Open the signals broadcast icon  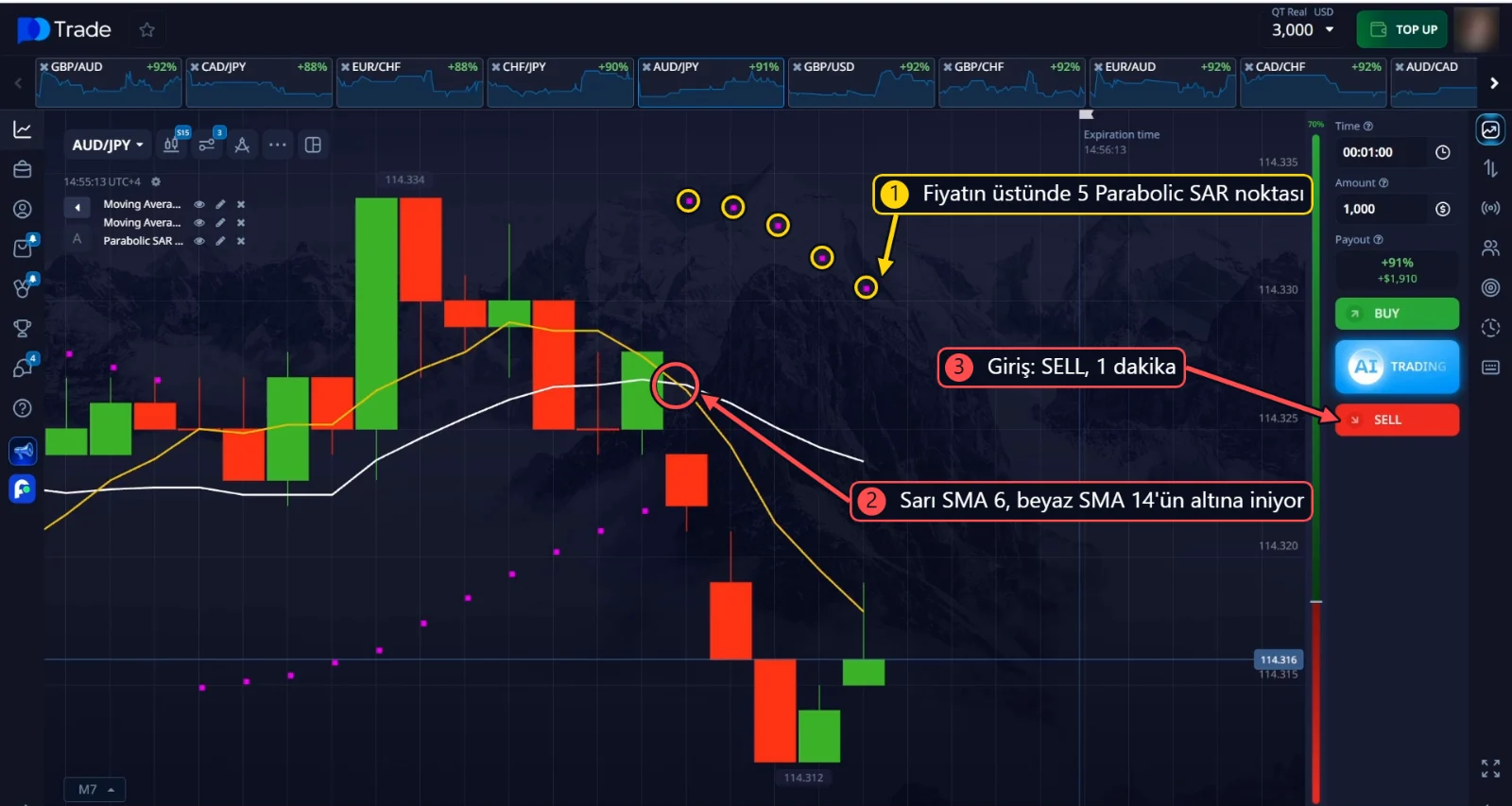click(1490, 208)
